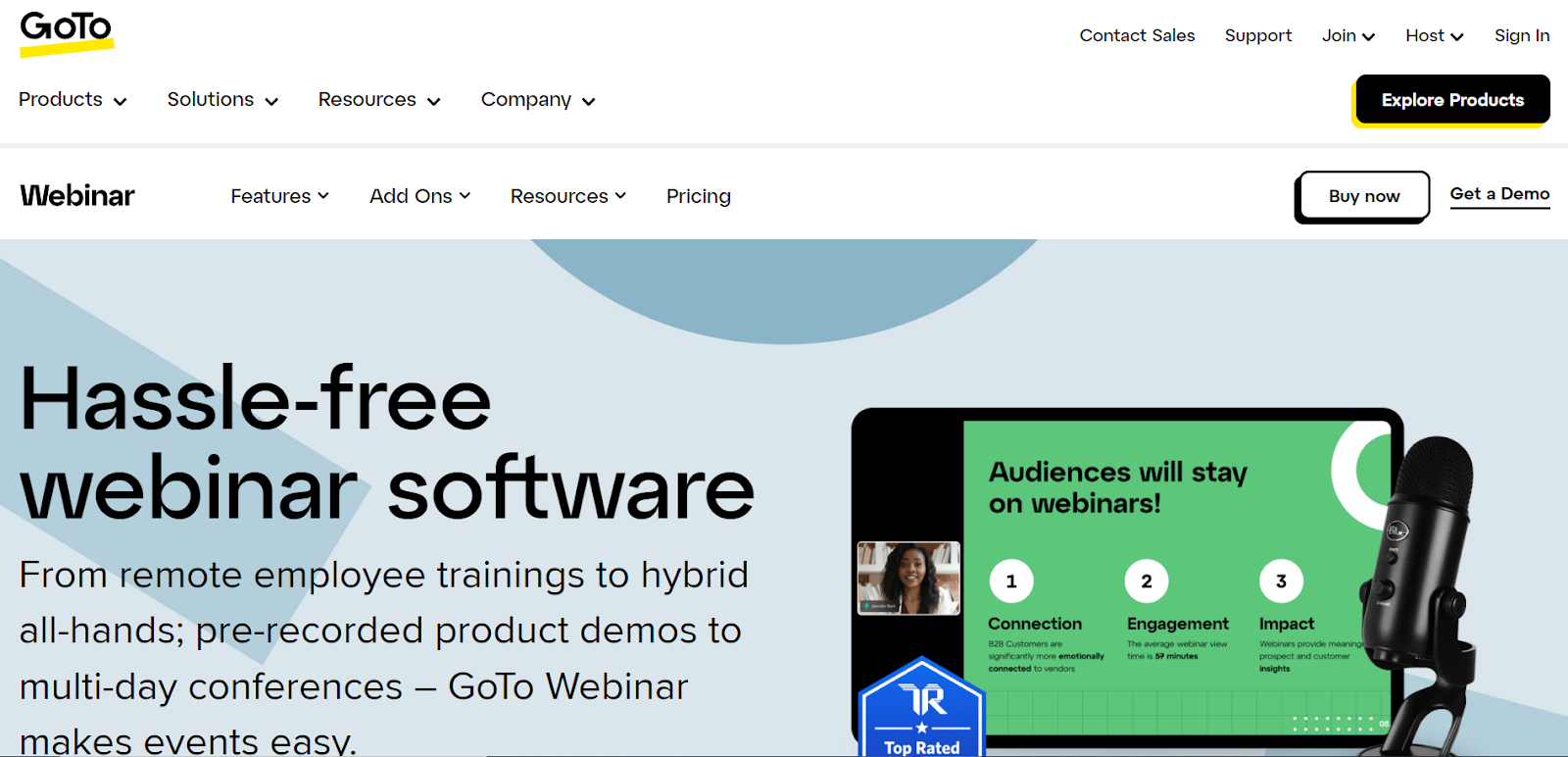Expand the Join dropdown

pos(1348,36)
